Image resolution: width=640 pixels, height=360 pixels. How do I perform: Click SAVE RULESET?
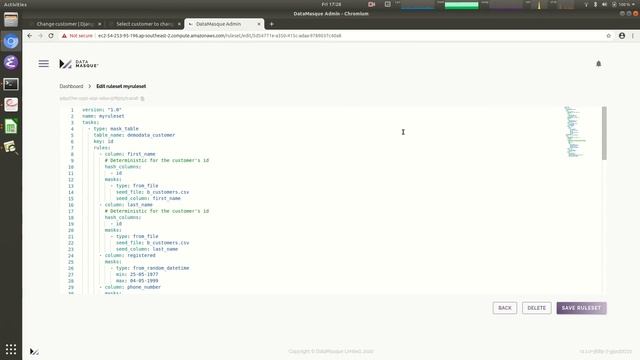581,308
